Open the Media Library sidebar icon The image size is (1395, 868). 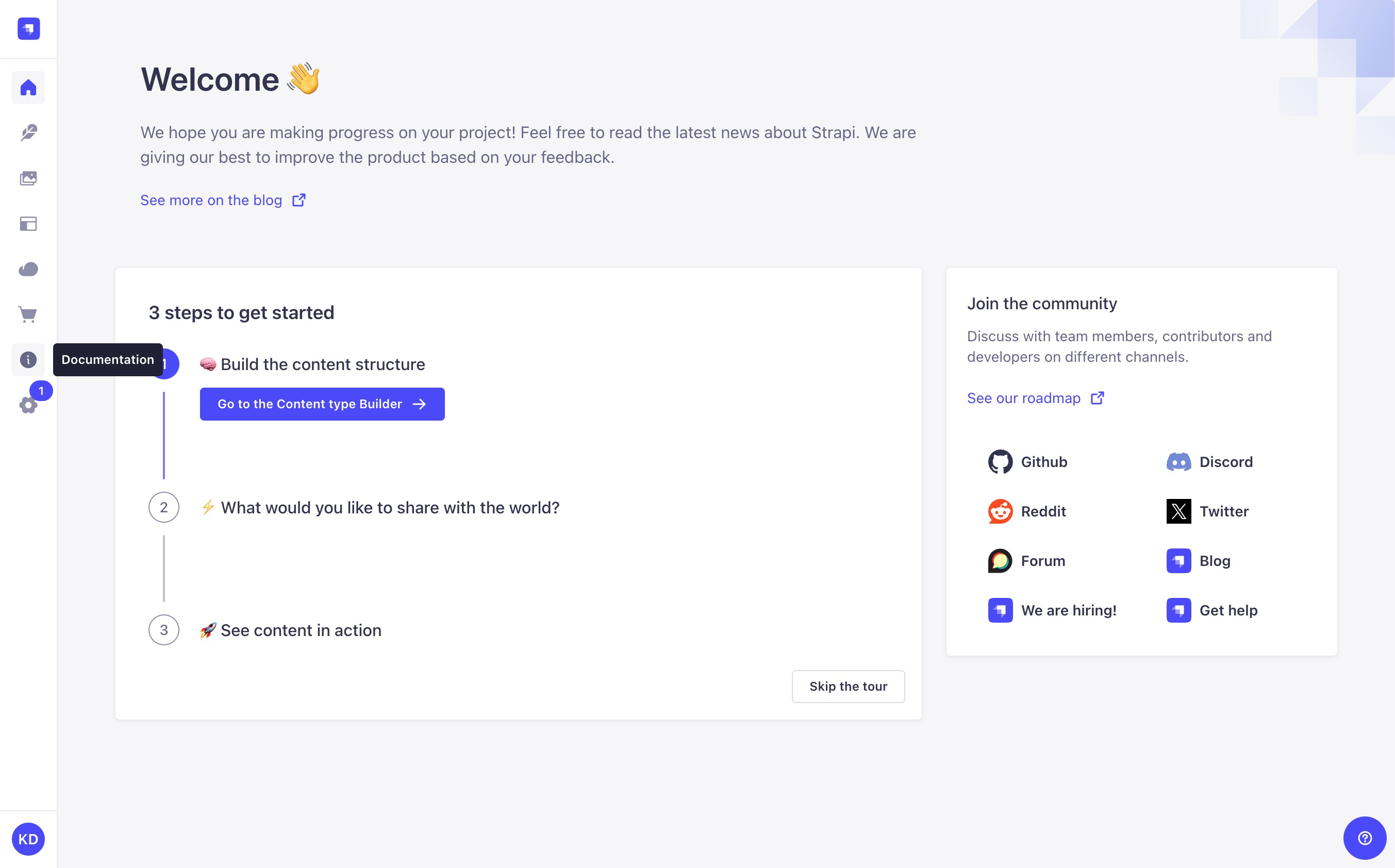28,178
